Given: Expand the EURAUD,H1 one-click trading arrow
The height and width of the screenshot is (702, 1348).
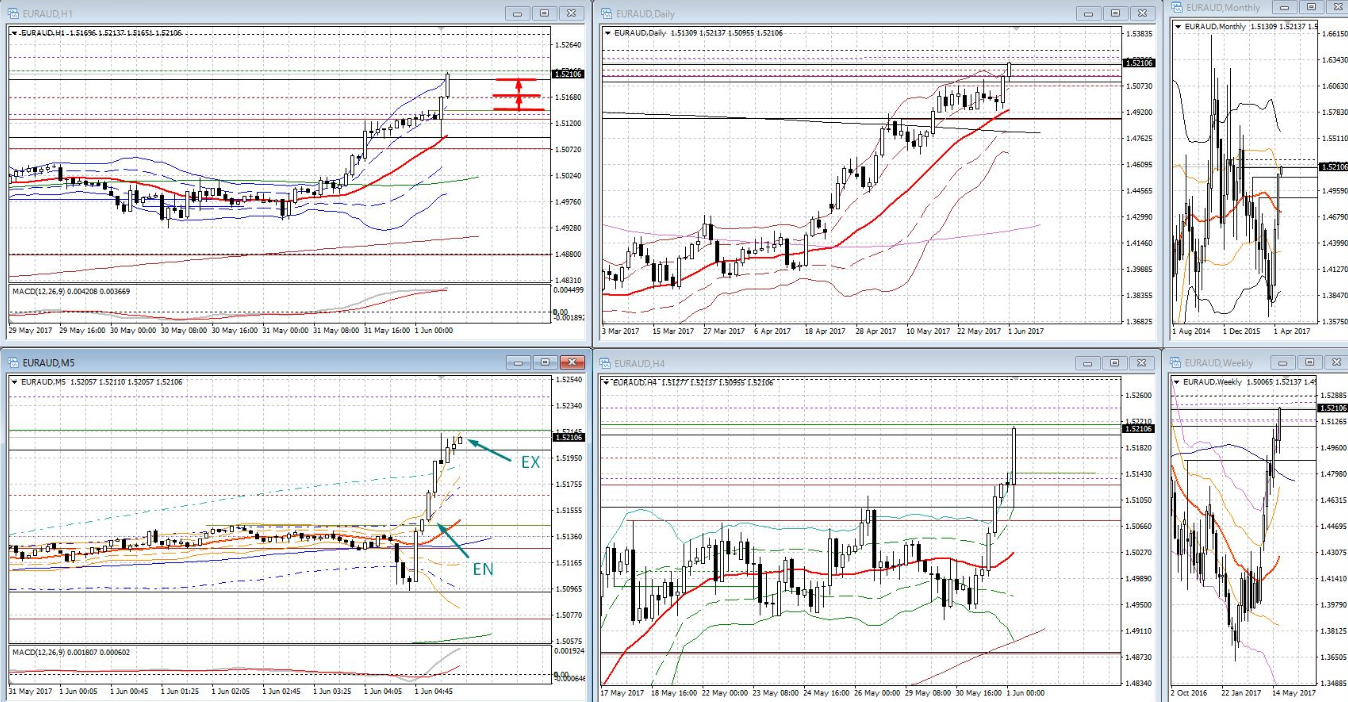Looking at the screenshot, I should [x=14, y=33].
